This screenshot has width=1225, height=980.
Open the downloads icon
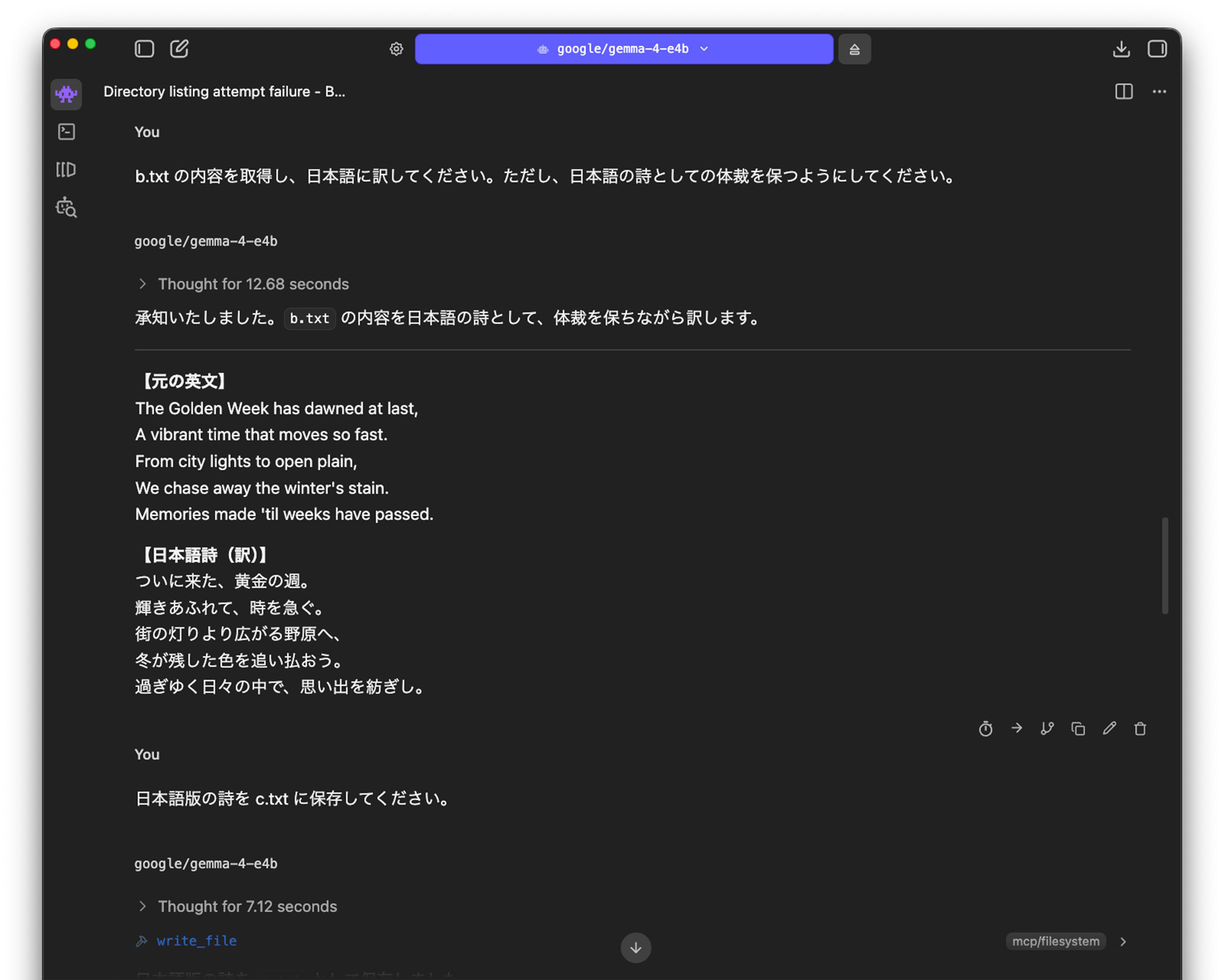[1121, 49]
